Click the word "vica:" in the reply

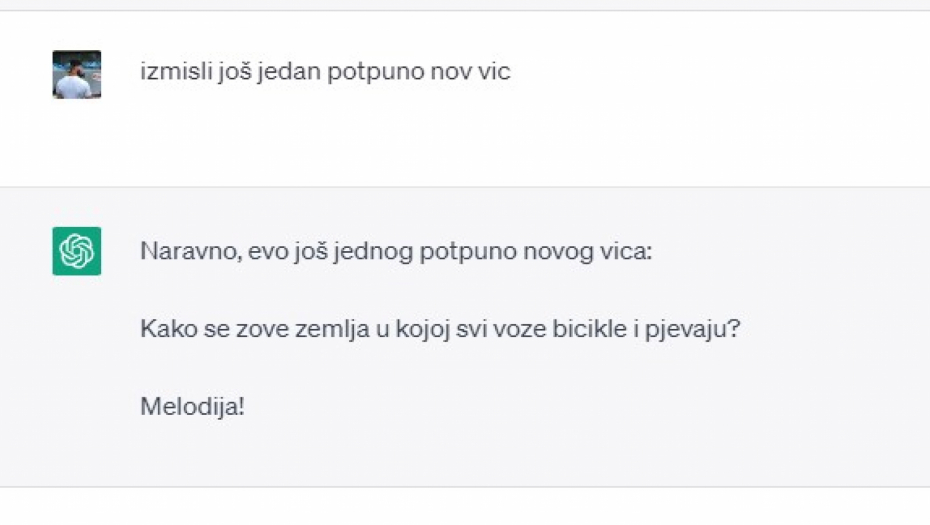click(624, 251)
